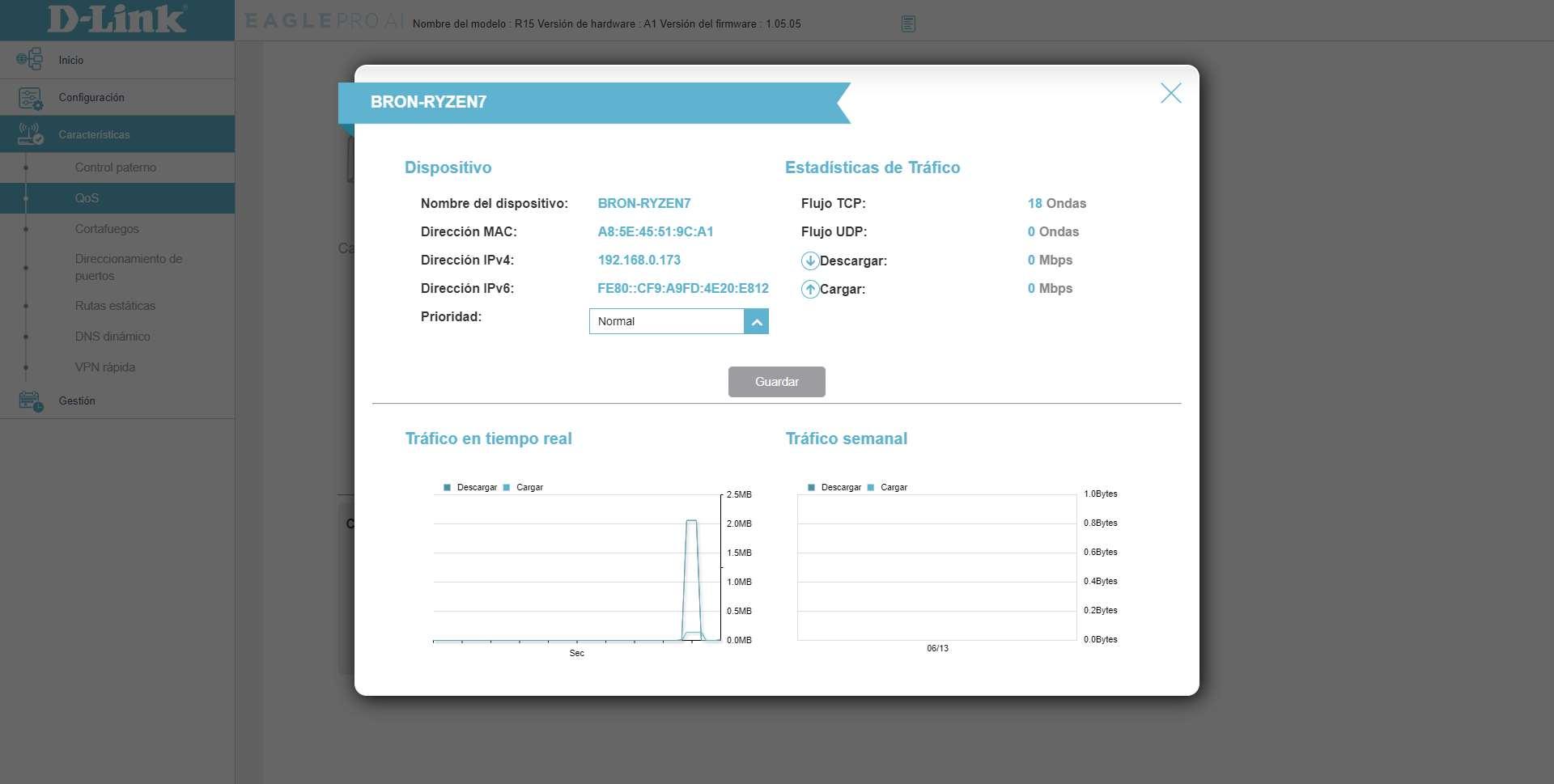This screenshot has height=784, width=1554.
Task: Toggle Descargar legend in real-time traffic chart
Action: (x=470, y=487)
